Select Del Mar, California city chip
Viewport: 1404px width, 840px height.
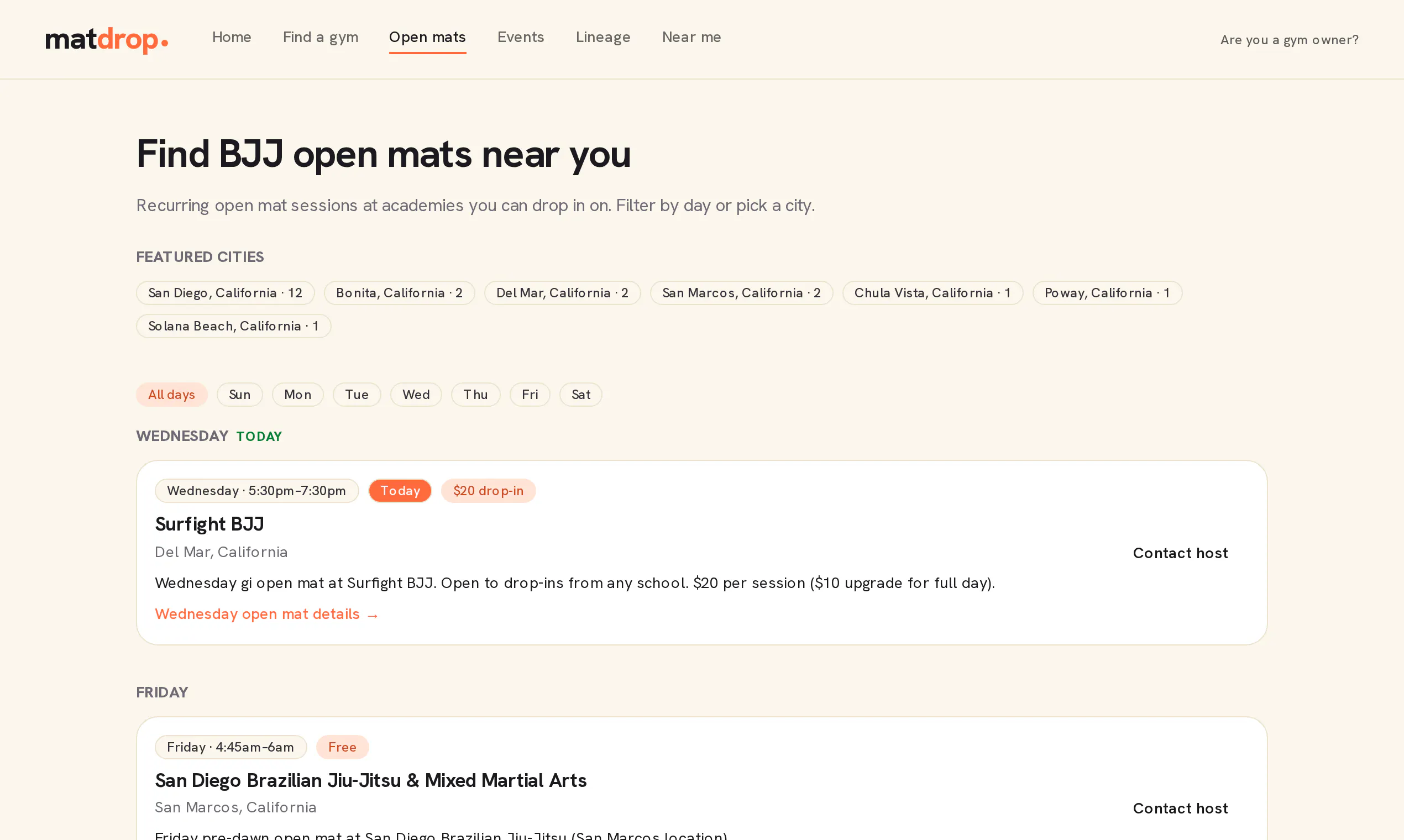(562, 293)
